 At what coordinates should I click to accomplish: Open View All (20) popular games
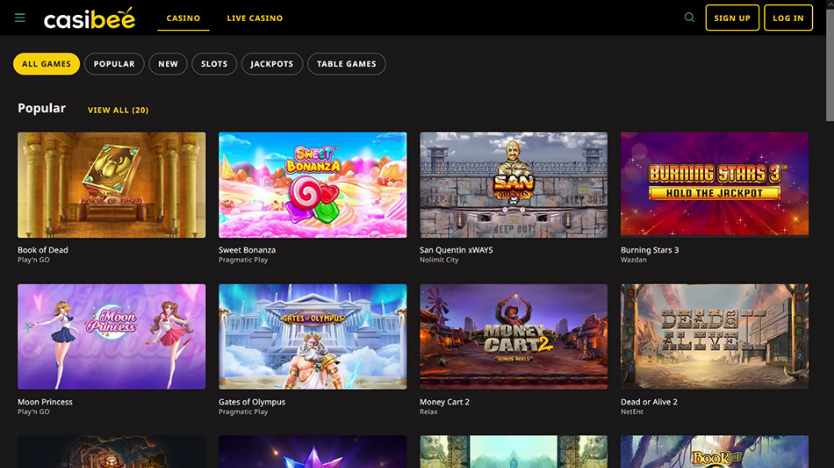click(x=118, y=110)
